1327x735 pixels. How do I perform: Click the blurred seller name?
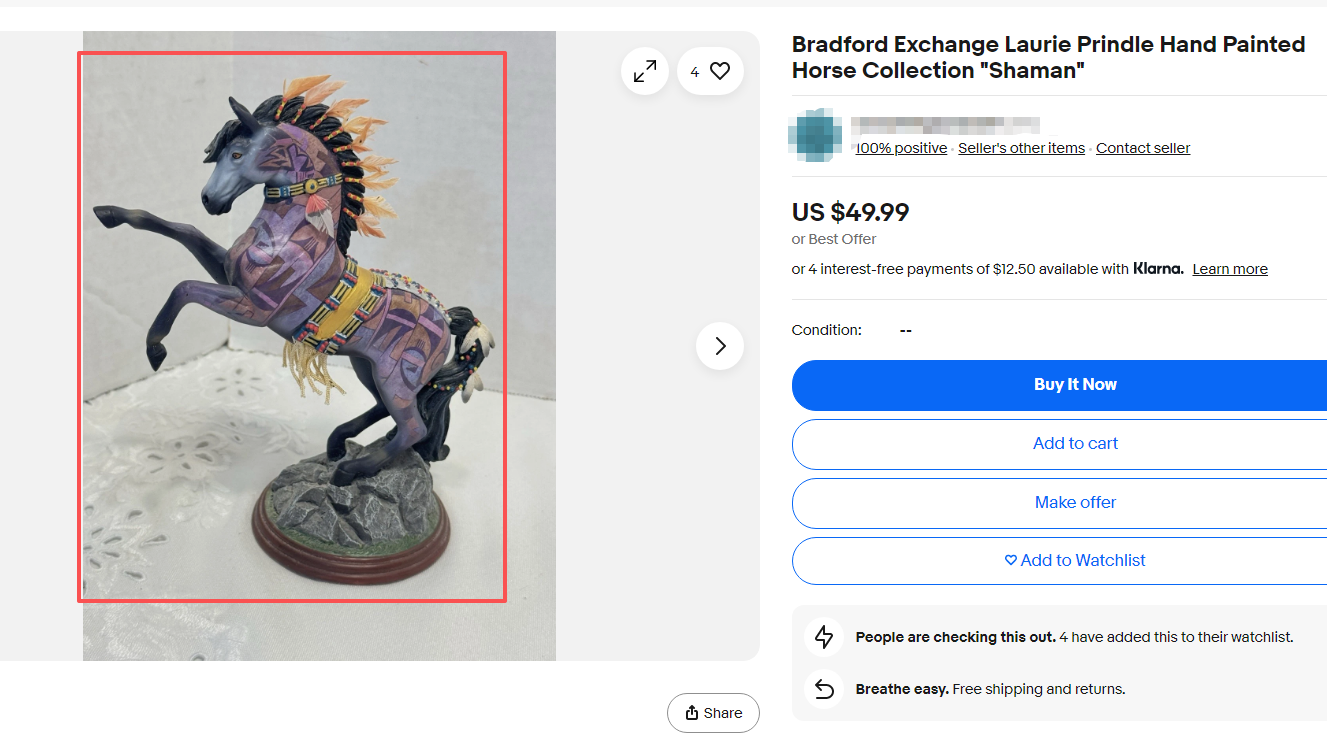(x=945, y=126)
